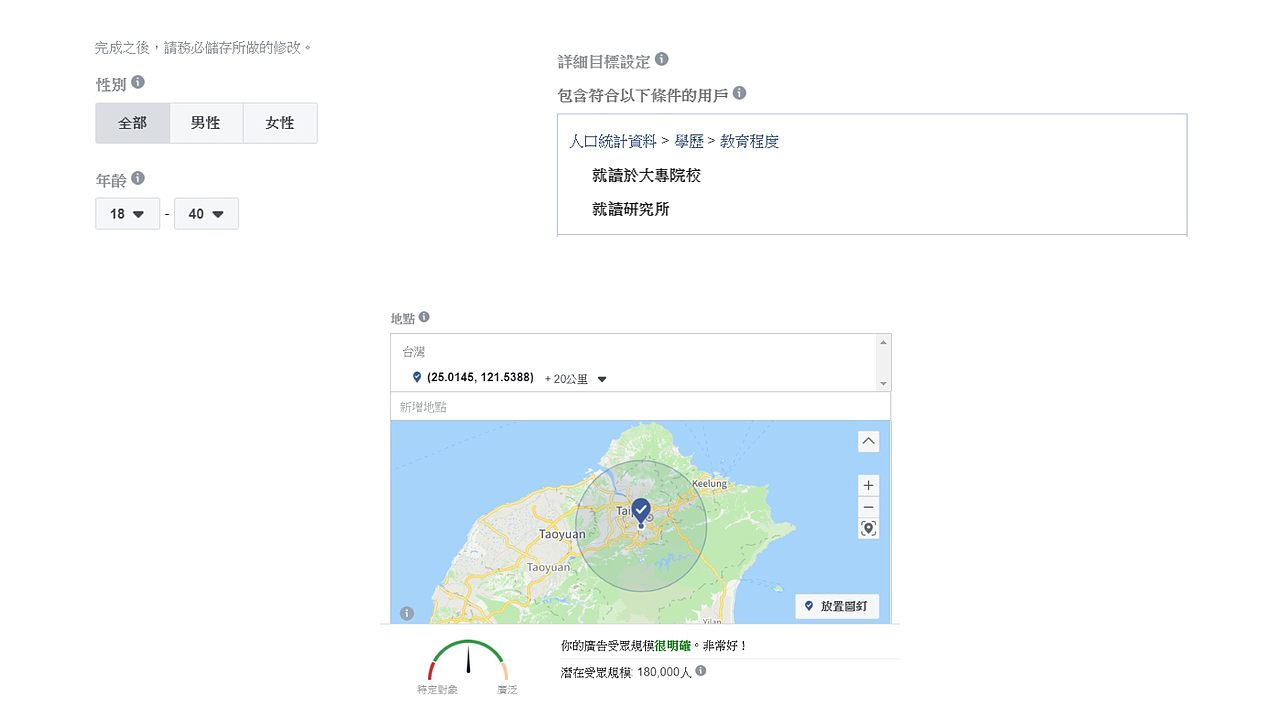Zoom in on the map with + icon

pyautogui.click(x=868, y=485)
